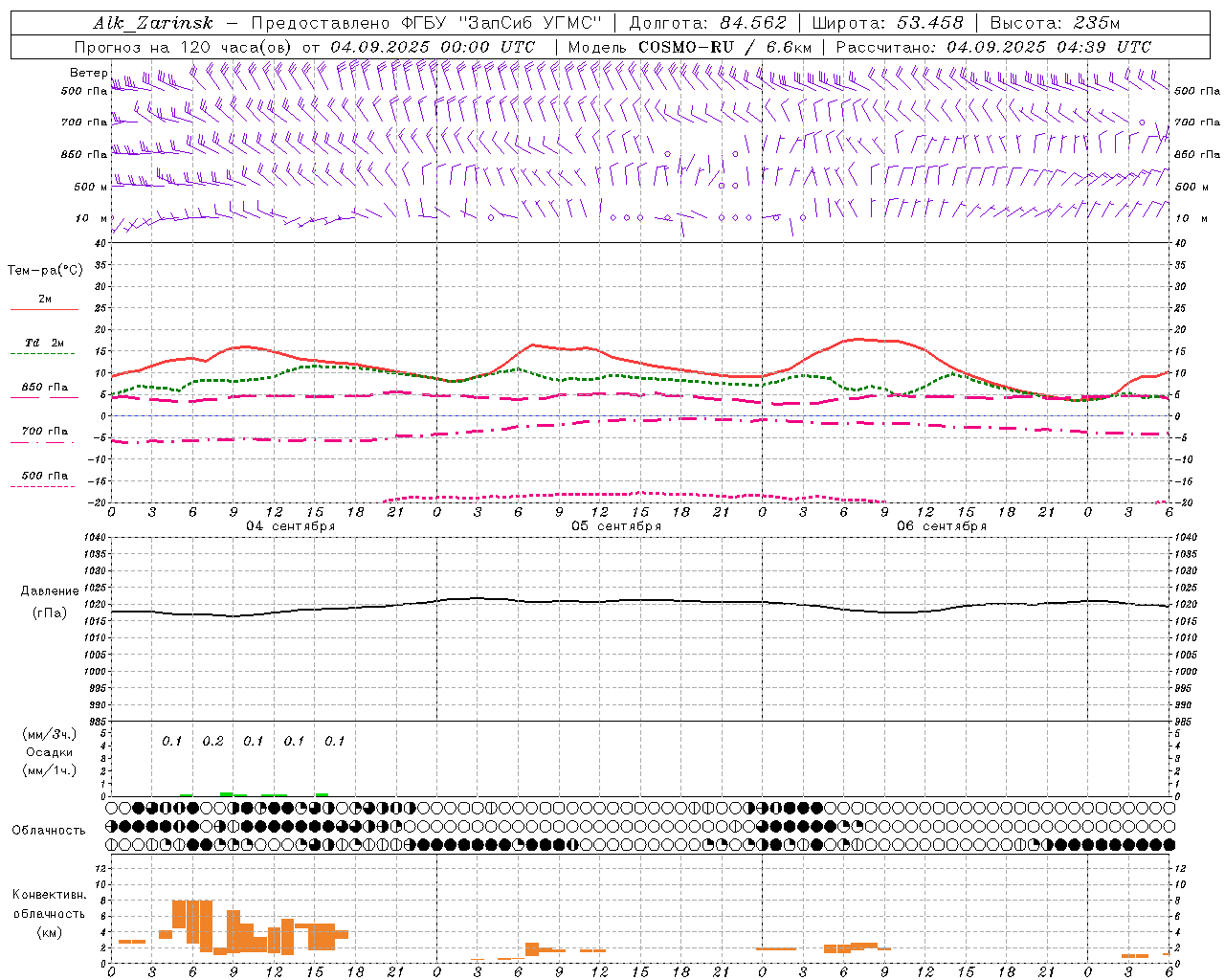Click the 0.2 precipitation amount value

212,742
